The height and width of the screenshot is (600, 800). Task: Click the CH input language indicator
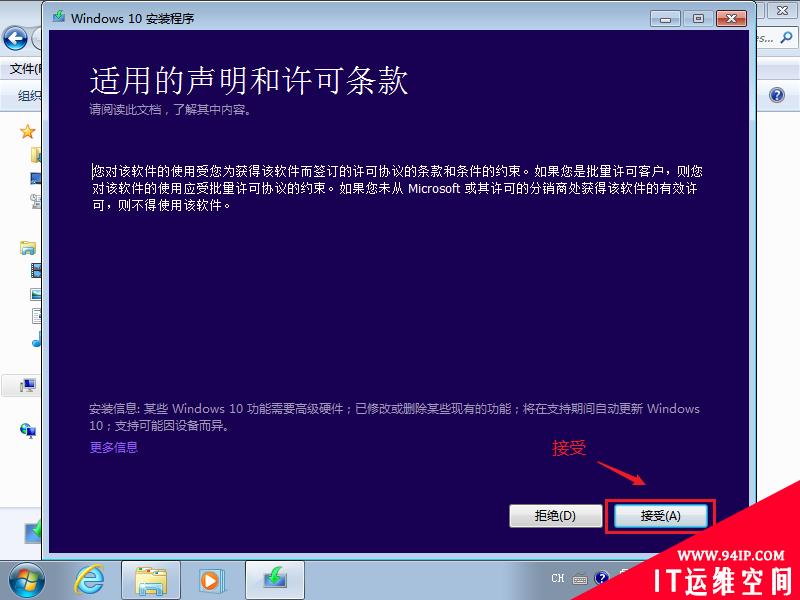[x=557, y=578]
